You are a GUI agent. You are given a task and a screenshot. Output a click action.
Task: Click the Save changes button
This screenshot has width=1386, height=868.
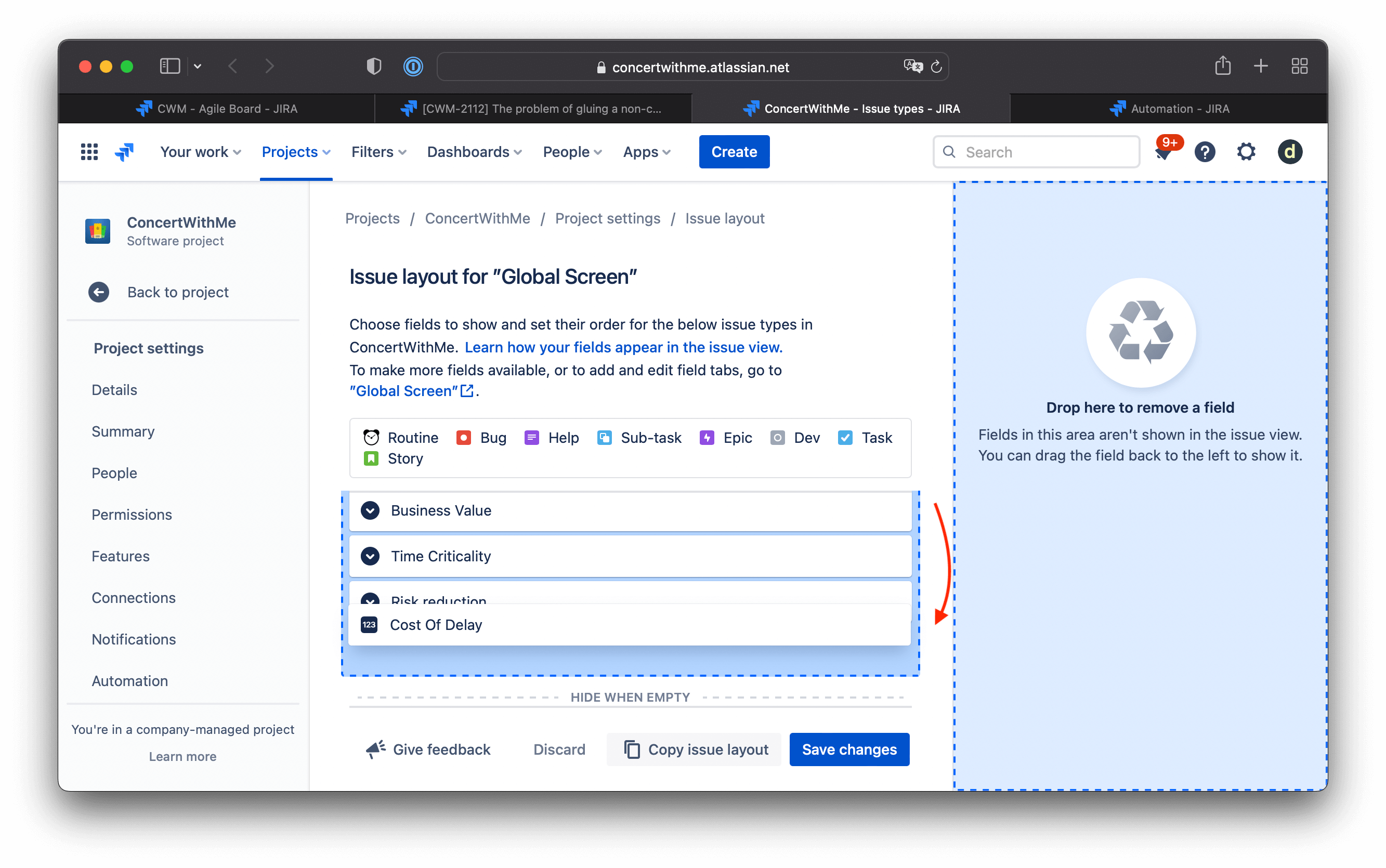pyautogui.click(x=849, y=749)
